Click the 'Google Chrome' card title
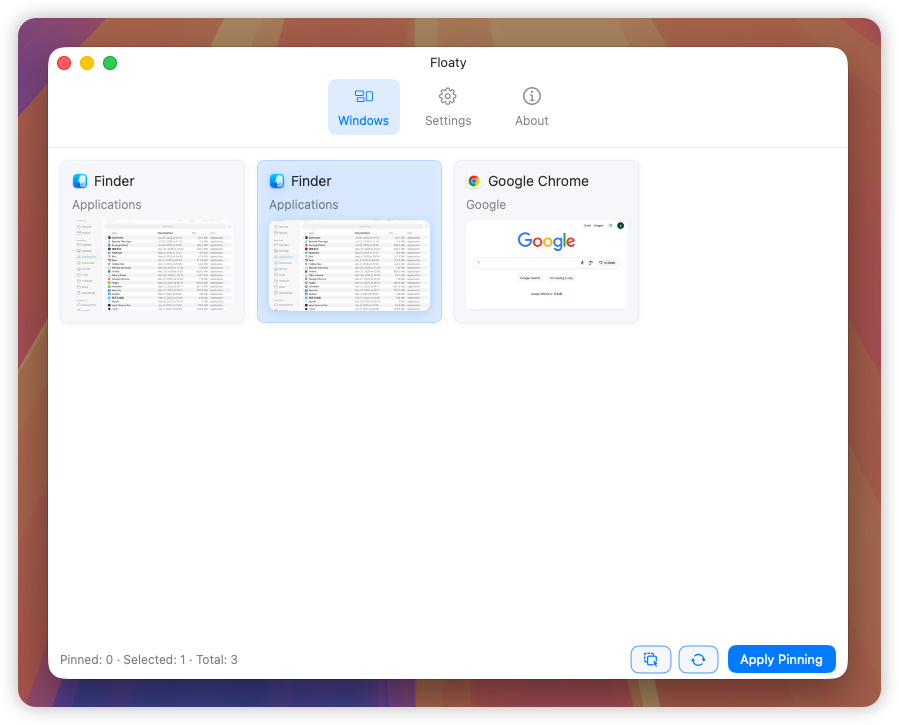The image size is (899, 725). coord(538,181)
